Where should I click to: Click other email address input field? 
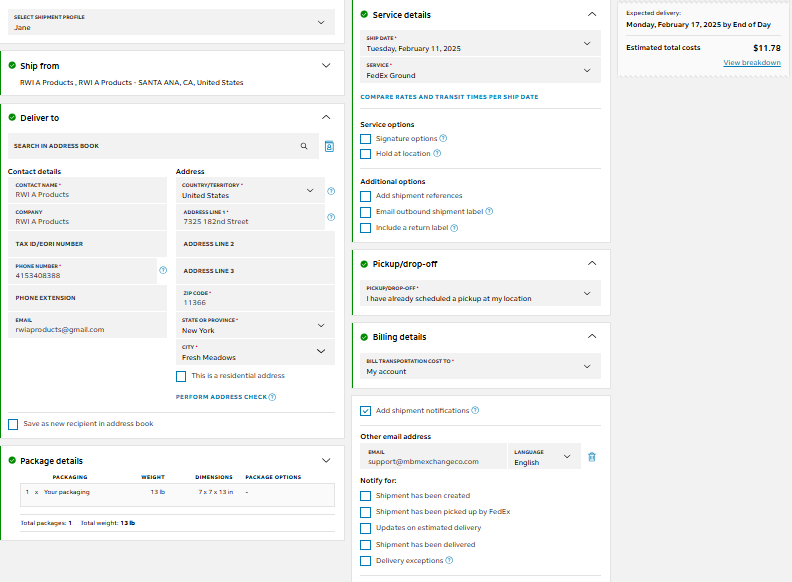[433, 457]
